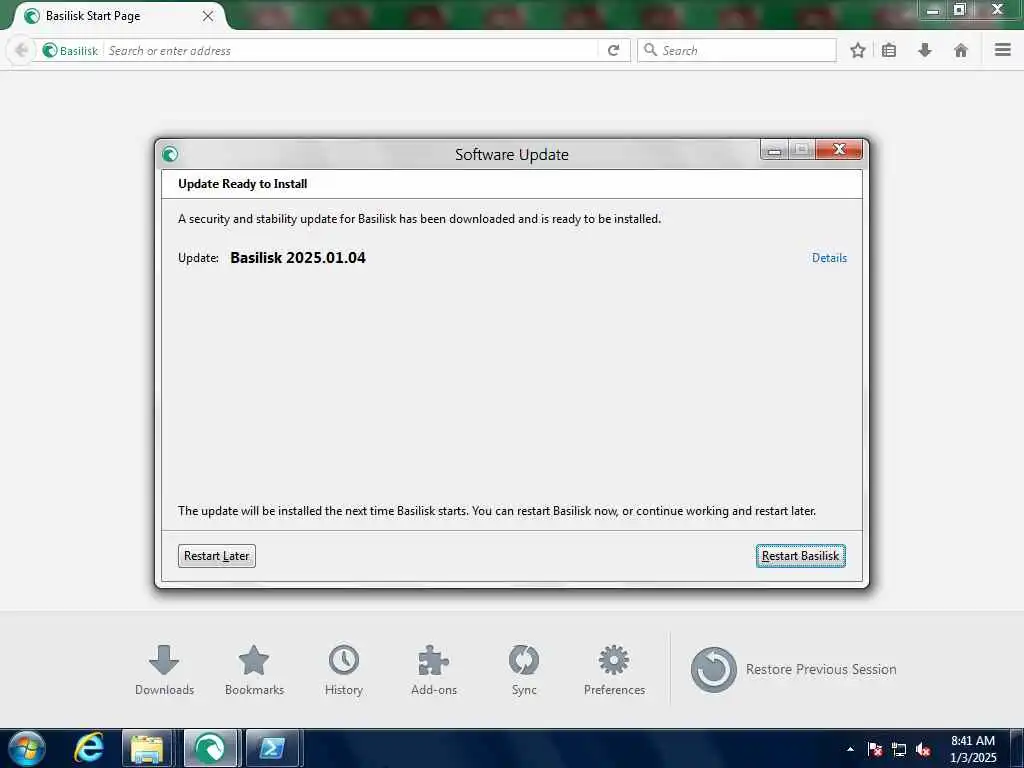
Task: Click the muted volume tray icon
Action: pyautogui.click(x=923, y=749)
